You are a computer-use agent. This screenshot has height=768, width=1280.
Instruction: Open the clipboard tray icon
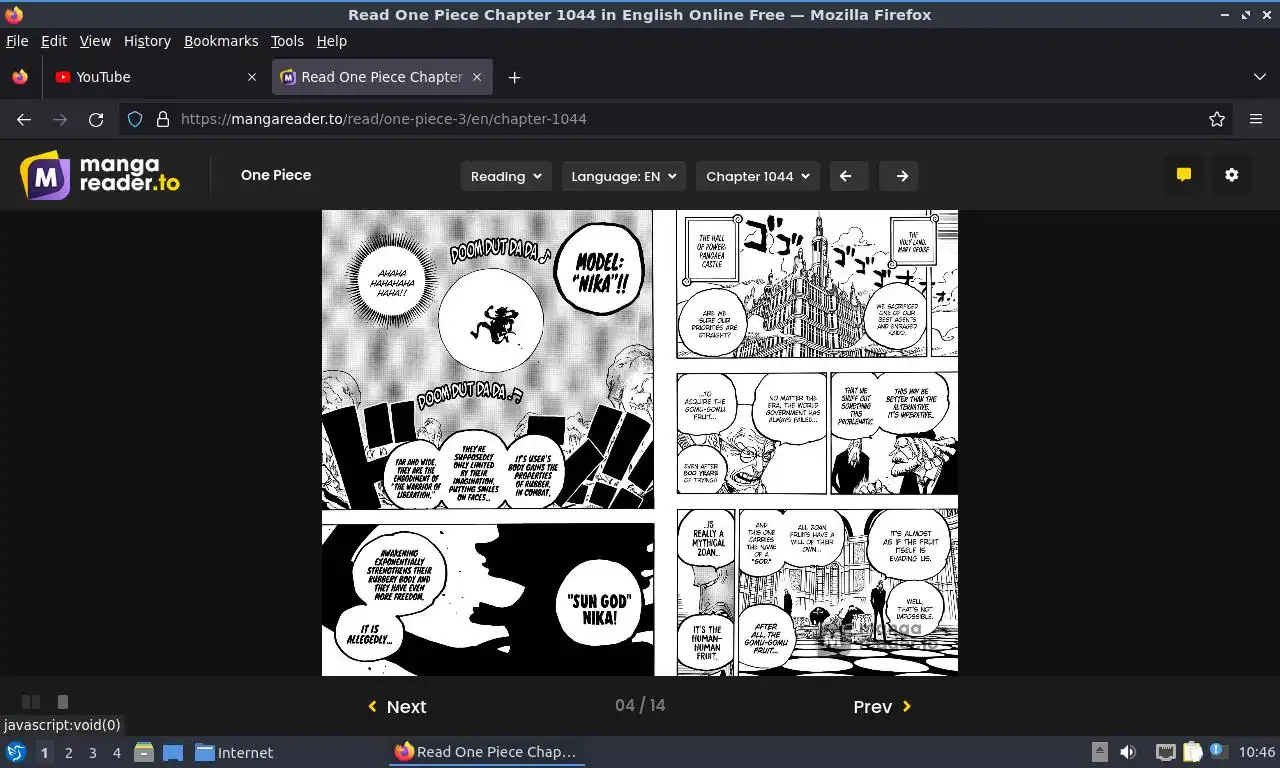click(x=1192, y=752)
